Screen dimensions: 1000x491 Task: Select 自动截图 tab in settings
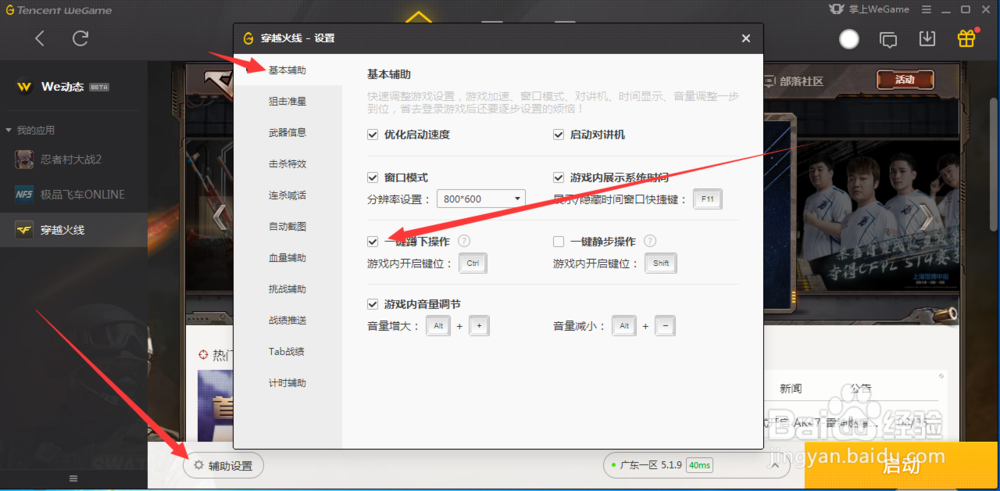[288, 226]
